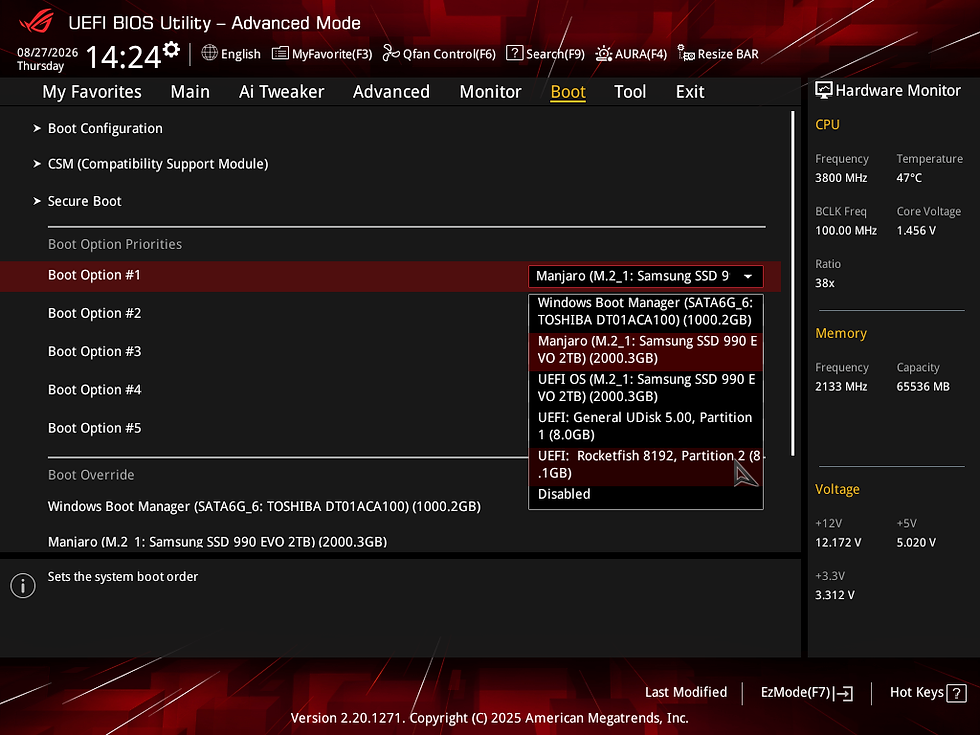Boot override Manjaro Samsung SSD entry
Viewport: 980px width, 735px height.
click(218, 541)
